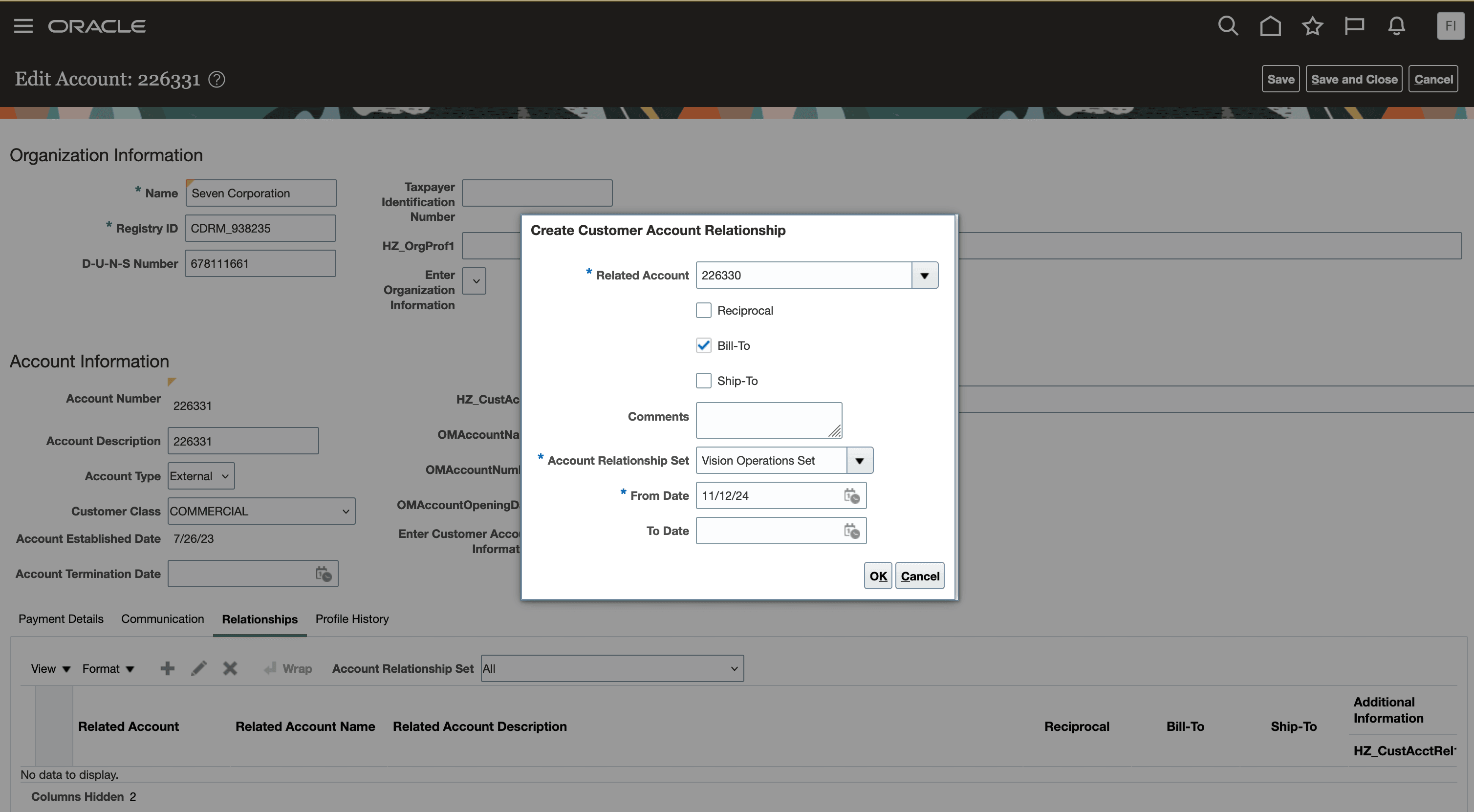Go to Home via house icon
The width and height of the screenshot is (1474, 812).
[x=1270, y=26]
